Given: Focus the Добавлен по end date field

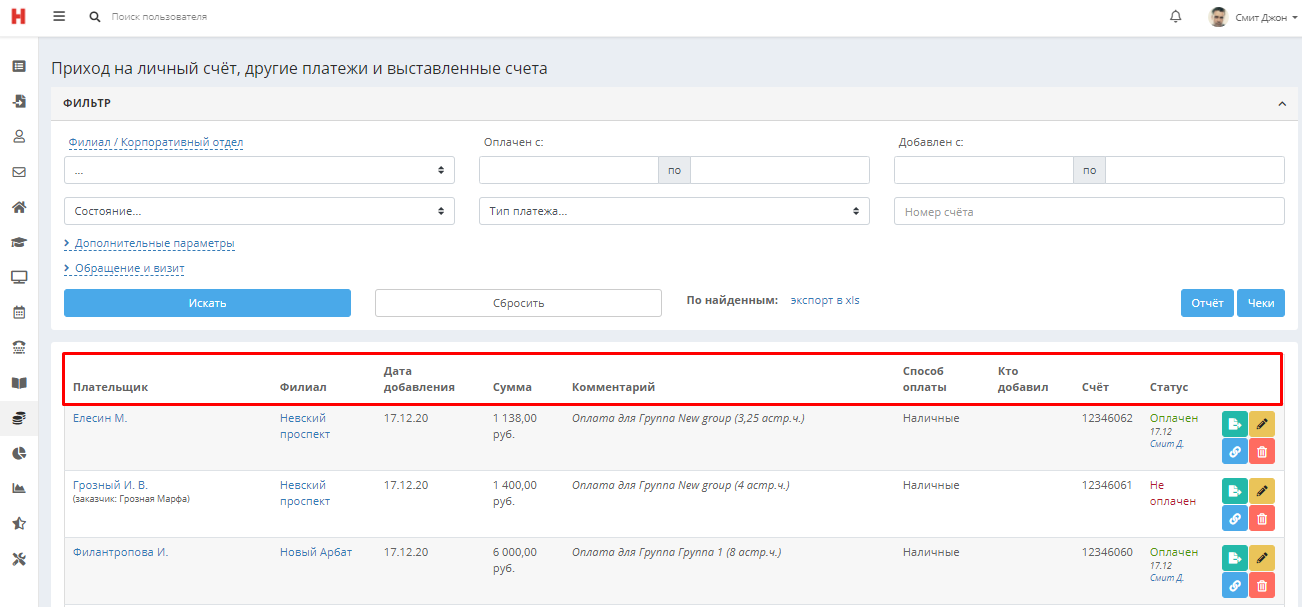Looking at the screenshot, I should 1195,170.
